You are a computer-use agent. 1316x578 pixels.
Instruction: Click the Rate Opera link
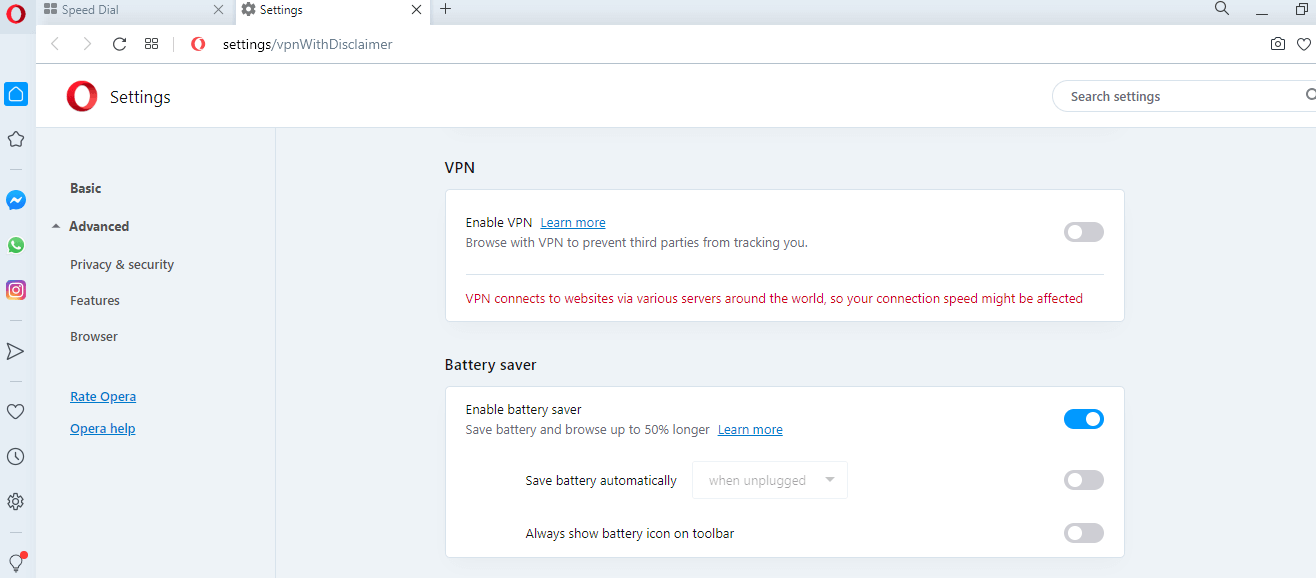pos(102,396)
